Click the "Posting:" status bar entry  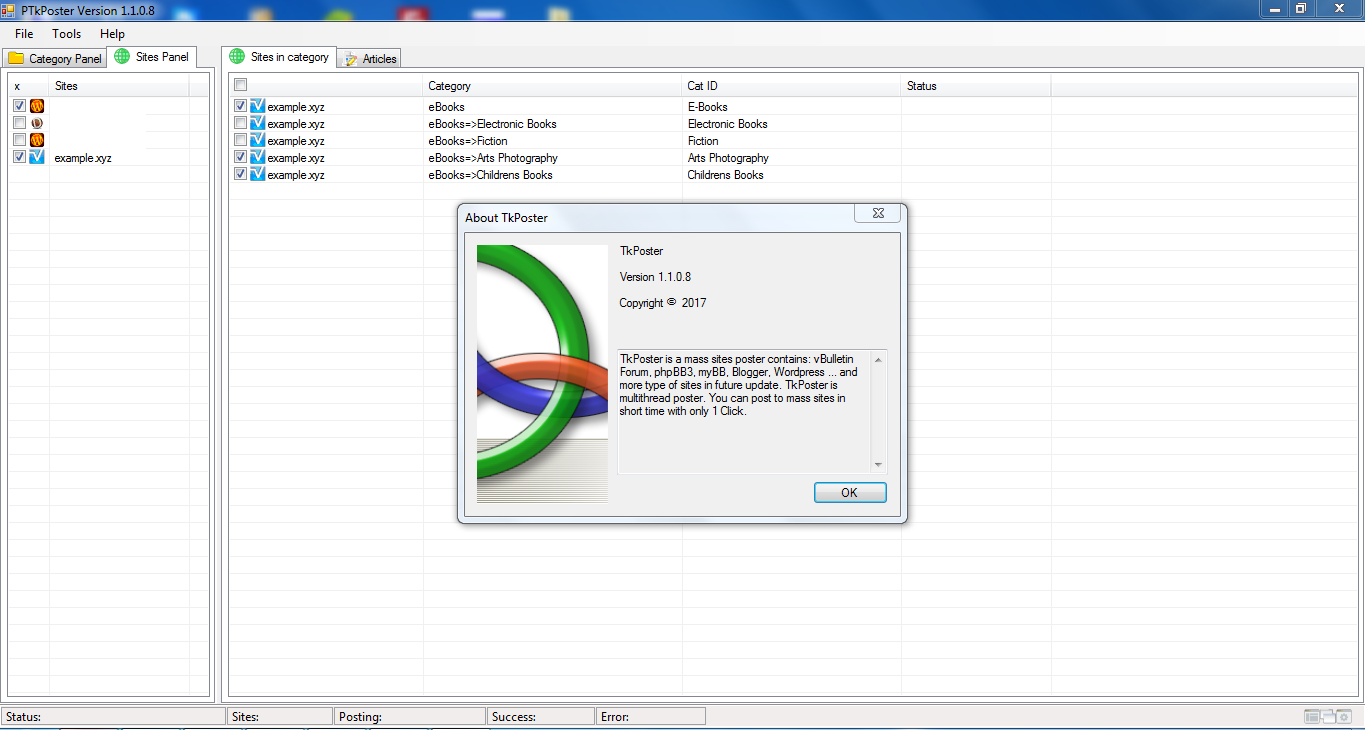(410, 716)
